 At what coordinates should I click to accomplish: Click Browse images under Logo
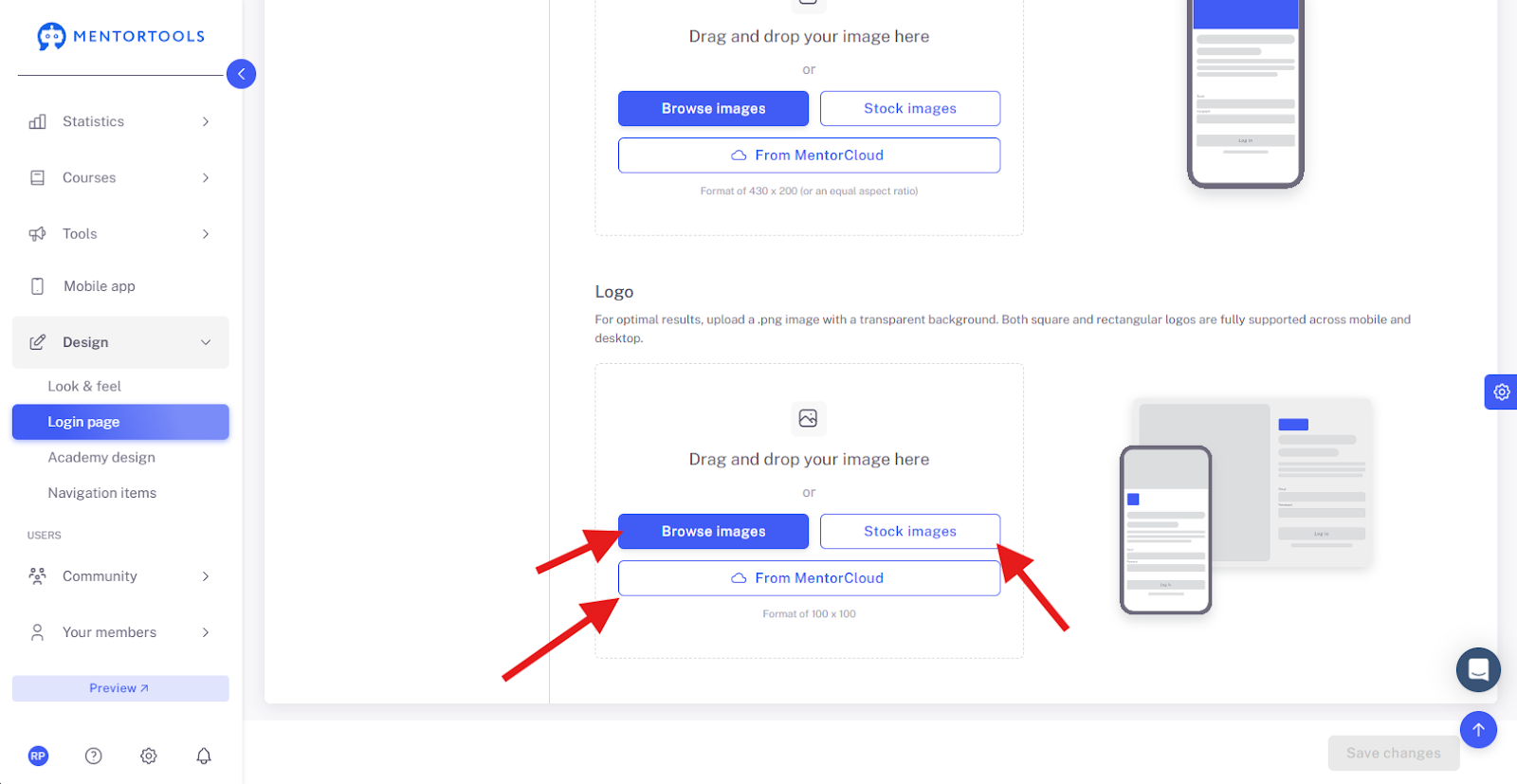click(713, 532)
